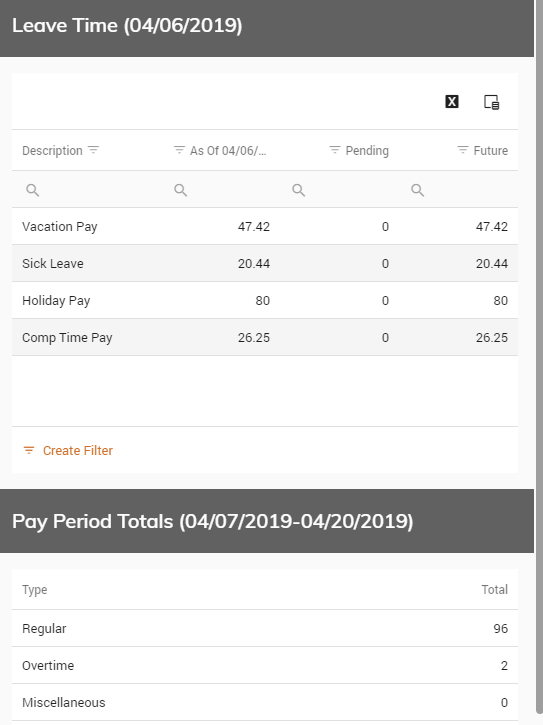Focus the Description filter input field
Viewport: 543px width, 725px height.
93,190
